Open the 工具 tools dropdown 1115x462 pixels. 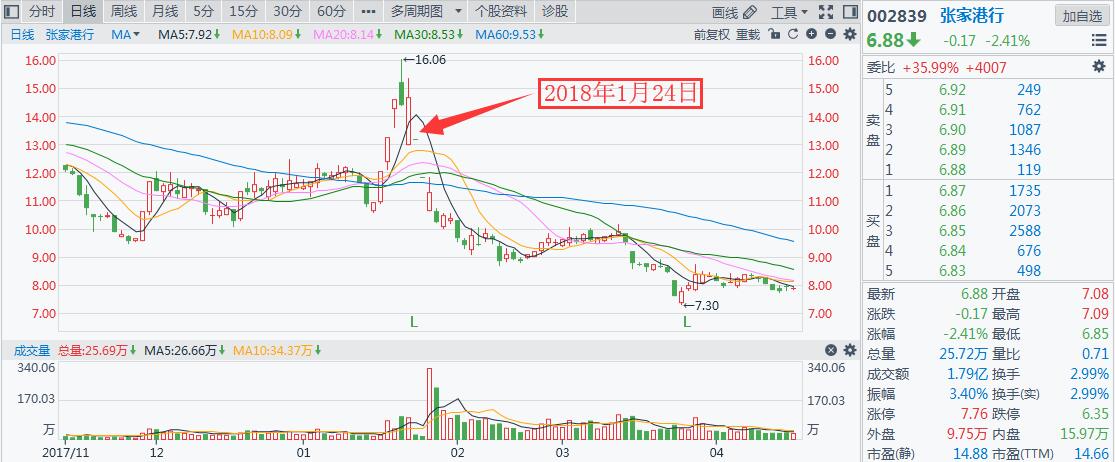[x=789, y=12]
